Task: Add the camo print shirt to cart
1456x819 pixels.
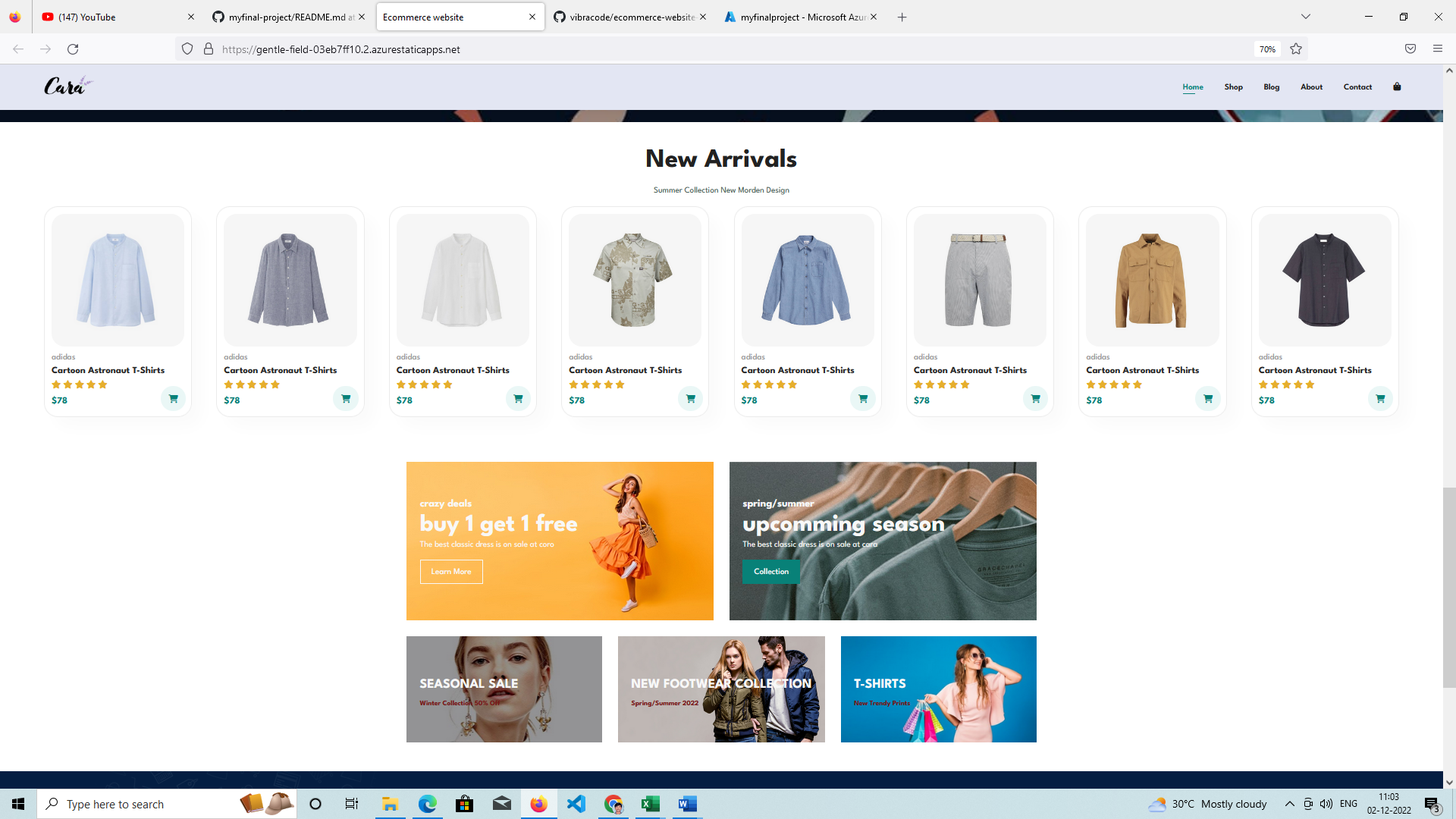Action: click(690, 399)
